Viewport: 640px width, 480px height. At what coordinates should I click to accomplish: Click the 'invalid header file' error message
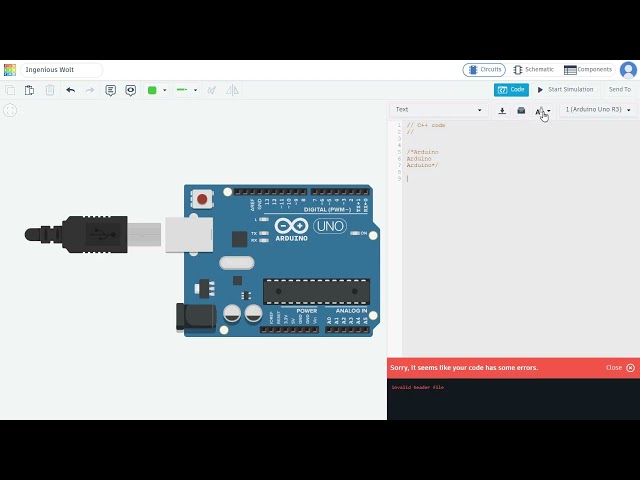click(418, 387)
